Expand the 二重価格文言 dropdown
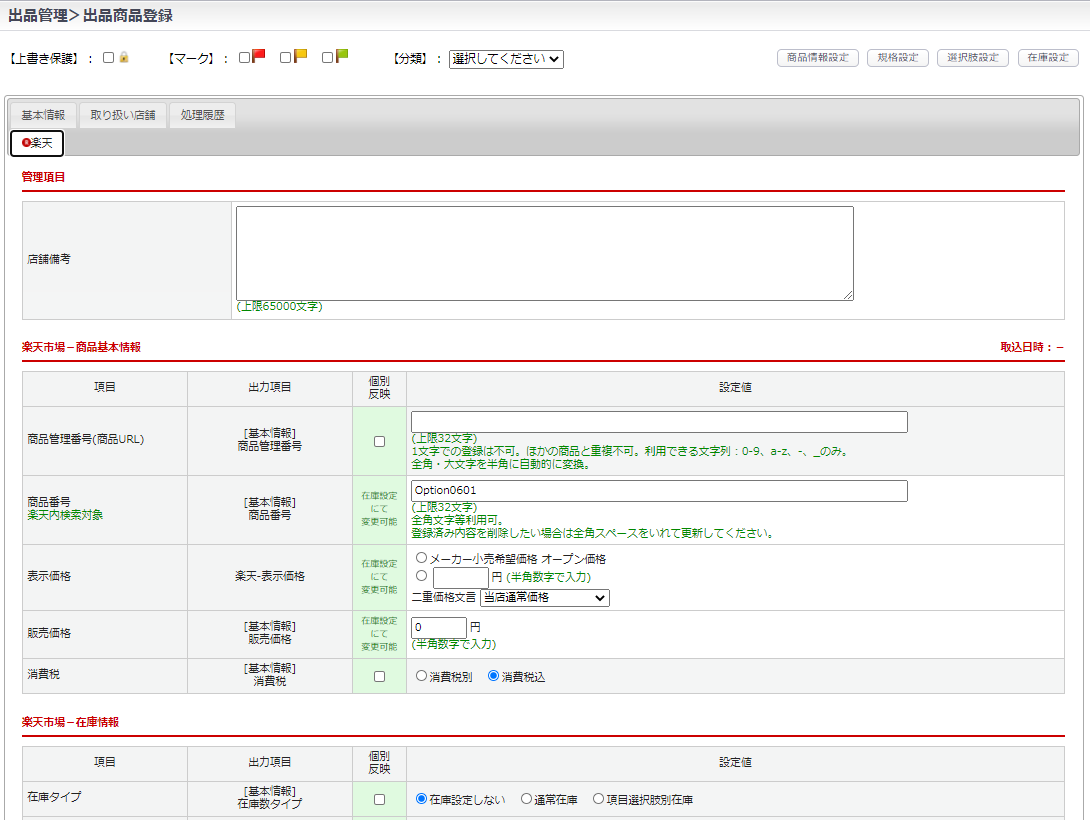This screenshot has width=1090, height=820. click(544, 598)
